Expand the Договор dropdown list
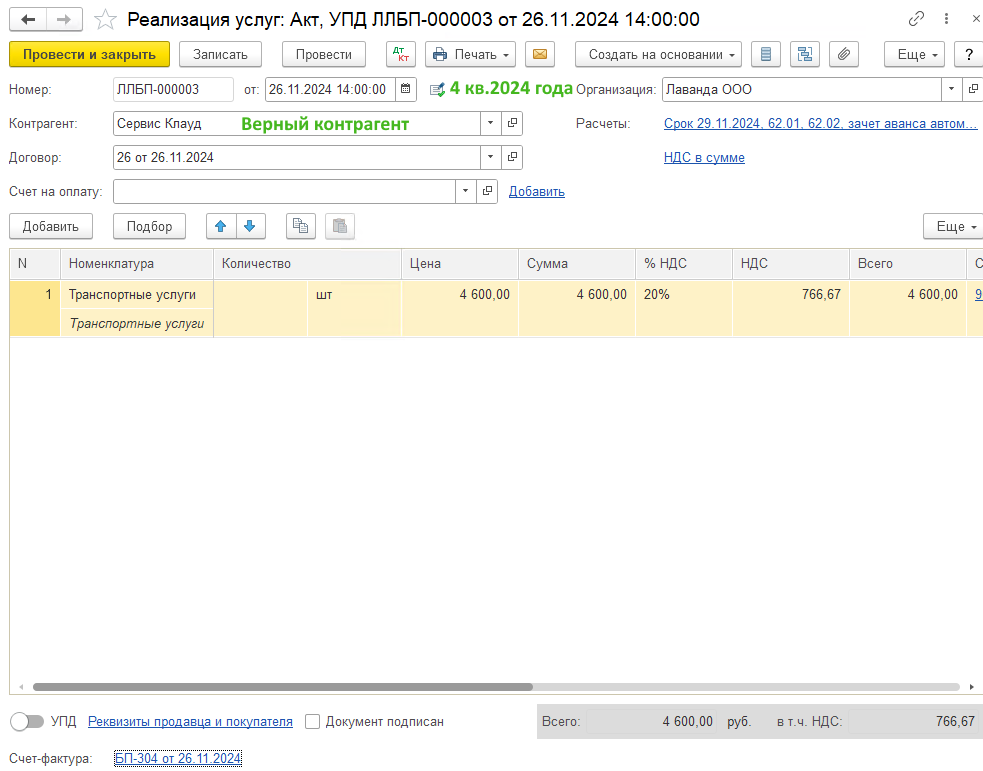Viewport: 983px width, 771px height. [490, 157]
